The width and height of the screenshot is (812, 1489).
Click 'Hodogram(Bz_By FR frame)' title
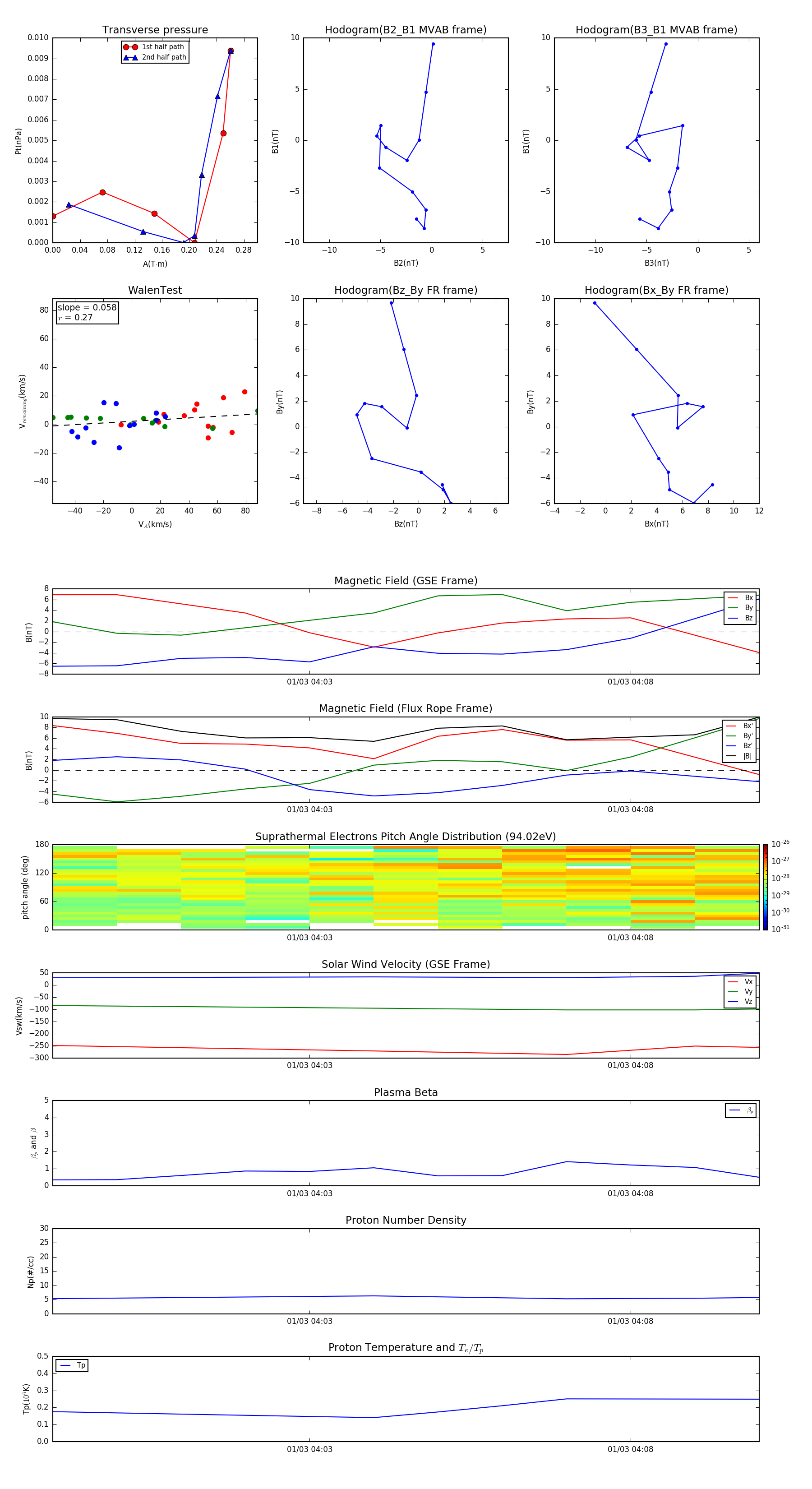(x=406, y=290)
